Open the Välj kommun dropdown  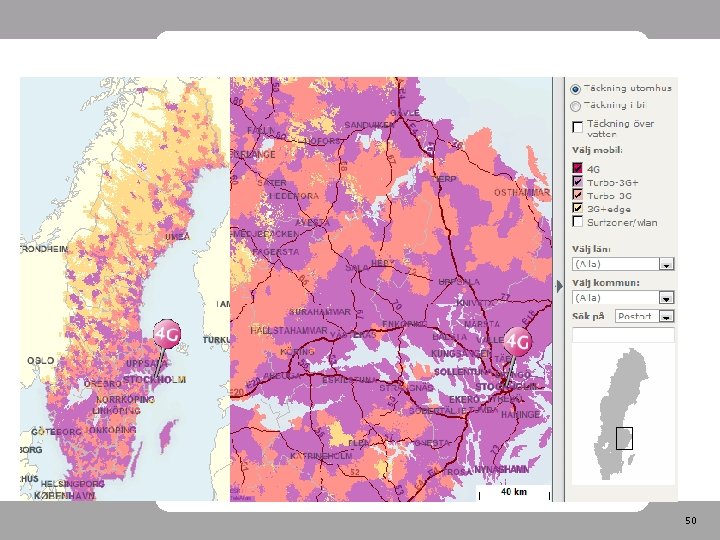click(x=623, y=298)
